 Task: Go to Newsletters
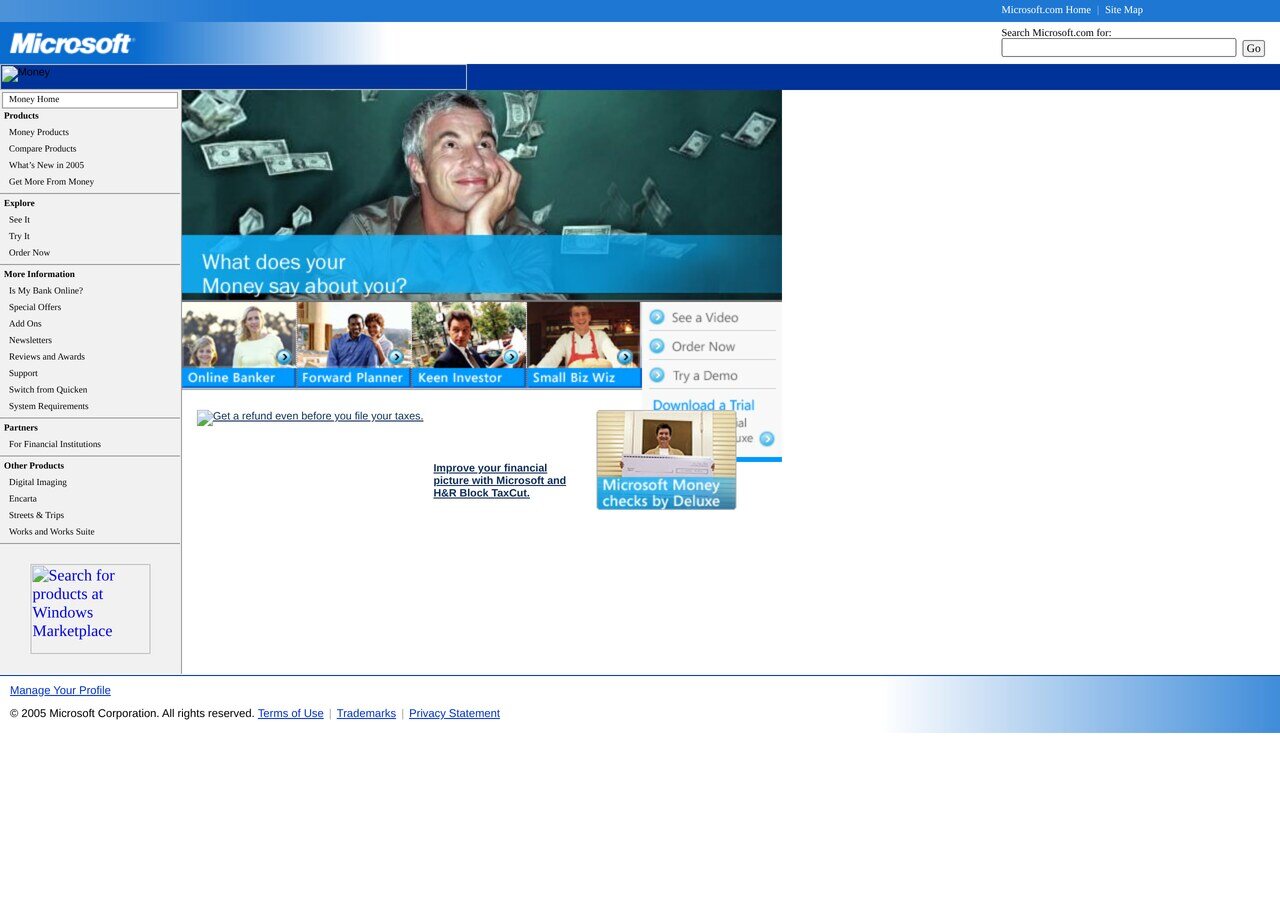pos(31,340)
